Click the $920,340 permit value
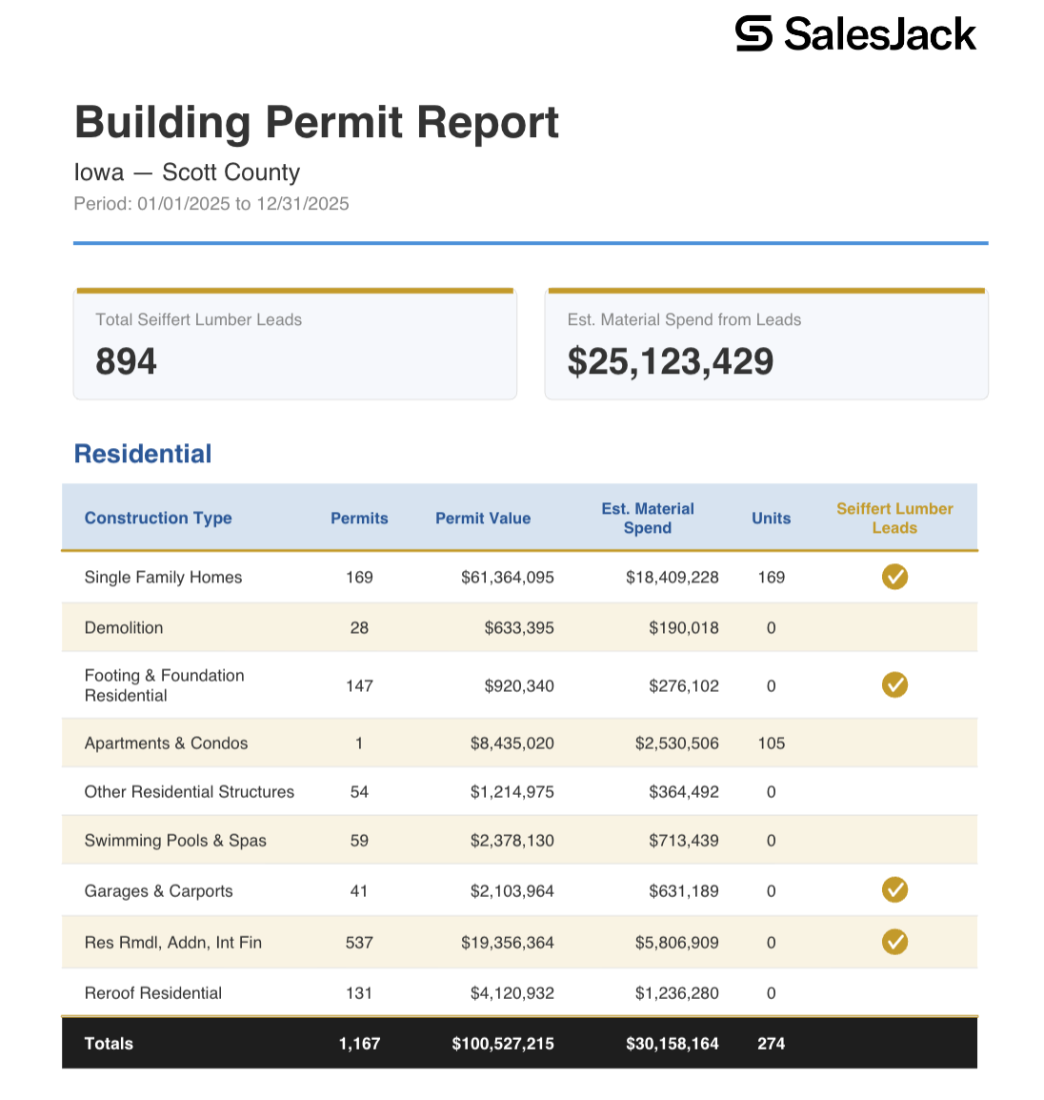Viewport: 1044px width, 1100px height. pos(519,685)
